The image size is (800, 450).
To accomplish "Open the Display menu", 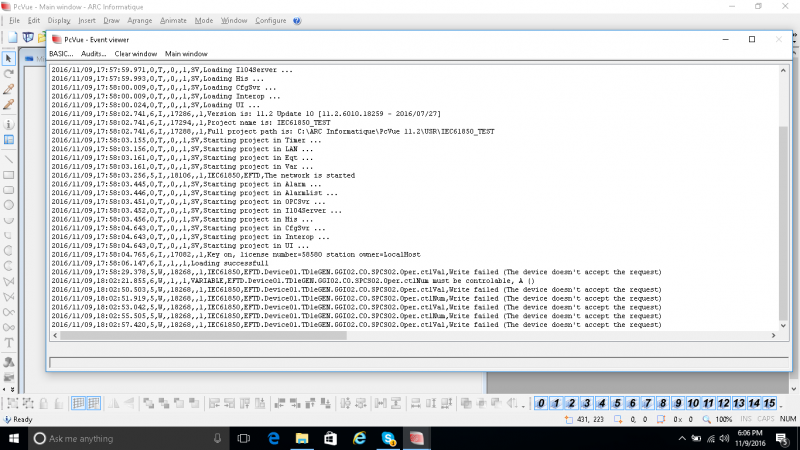I will 59,21.
